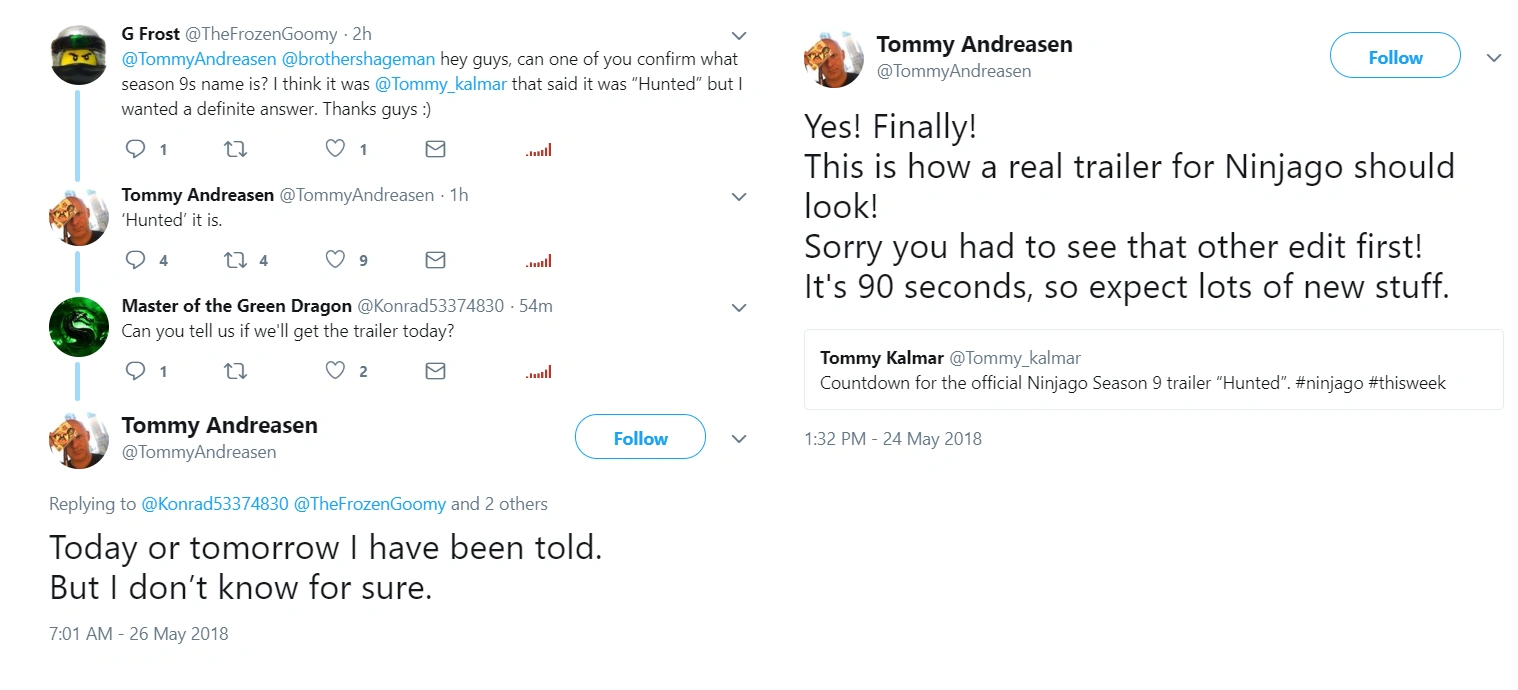Expand options chevron on Master of Green Dragon tweet
The width and height of the screenshot is (1518, 690).
click(740, 307)
